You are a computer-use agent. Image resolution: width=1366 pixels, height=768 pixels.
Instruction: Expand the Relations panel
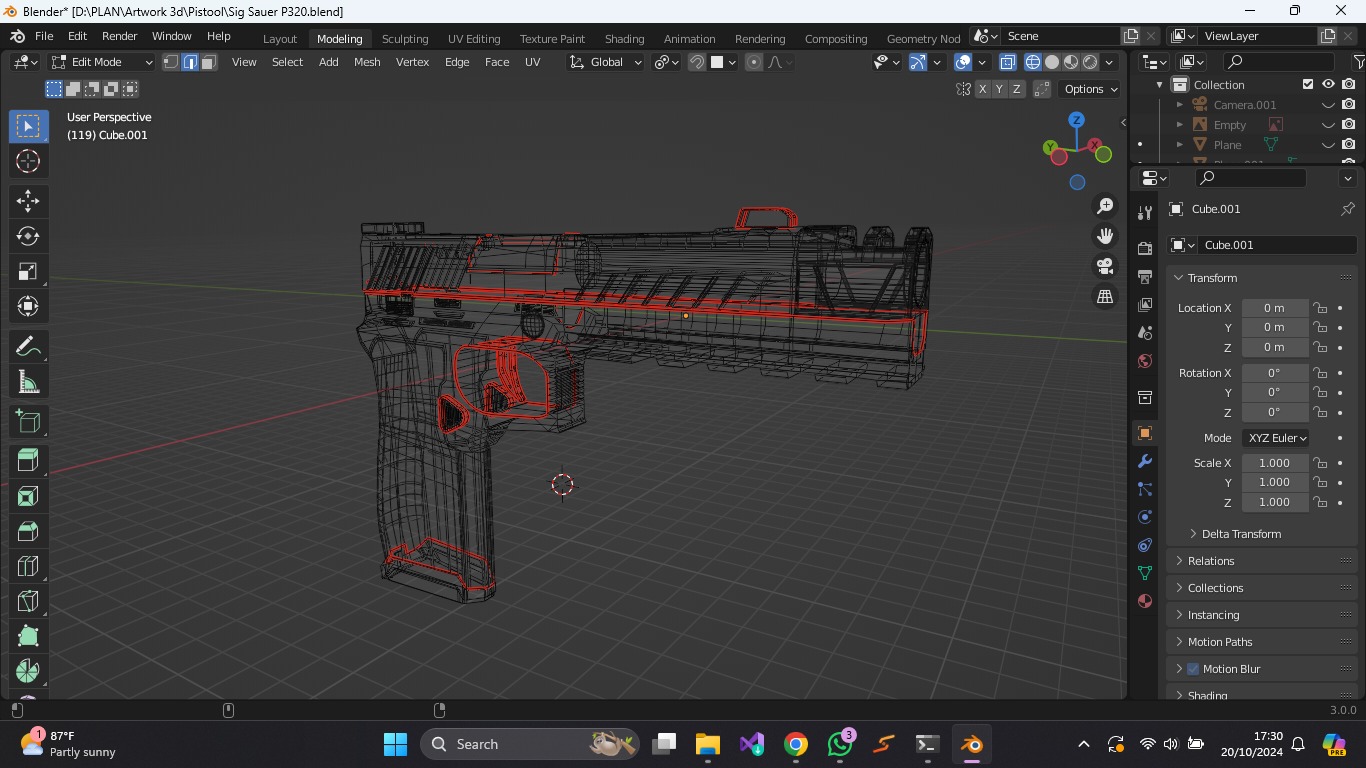point(1211,561)
